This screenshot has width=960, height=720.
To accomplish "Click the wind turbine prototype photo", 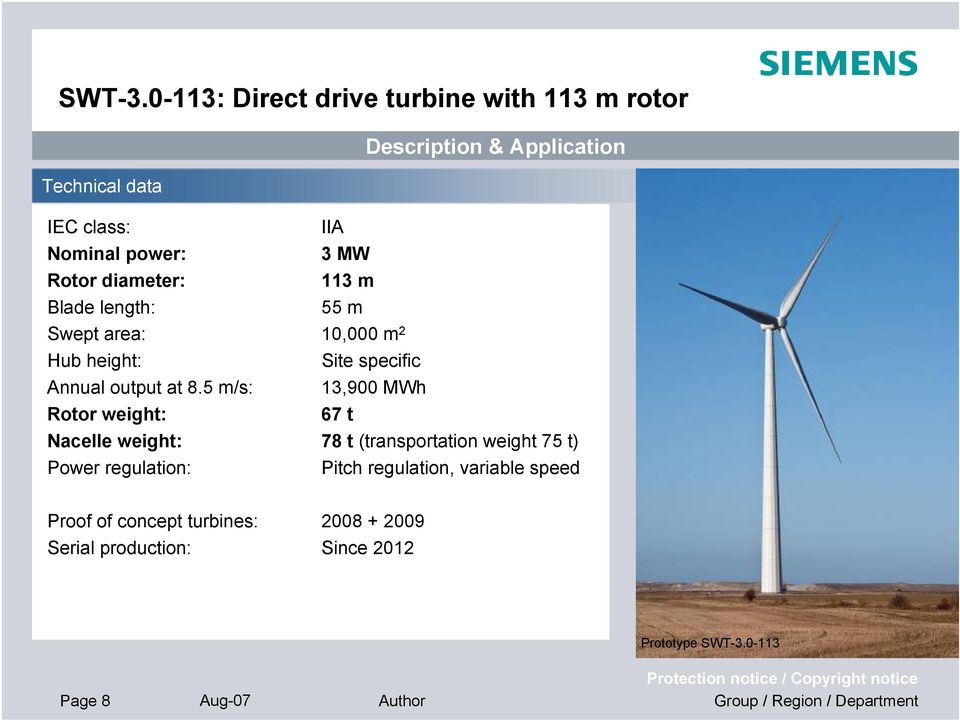I will pyautogui.click(x=797, y=413).
